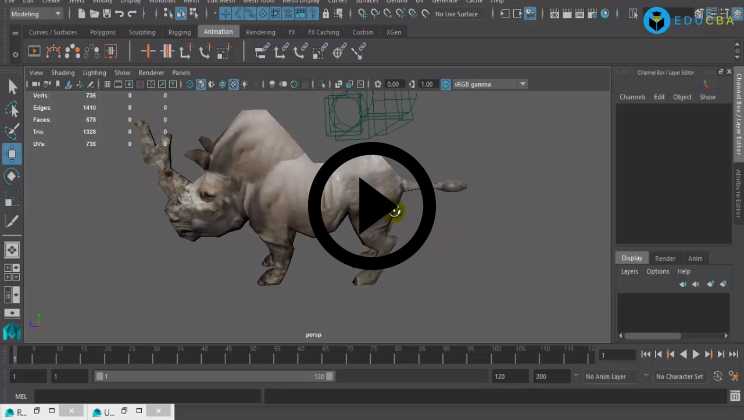This screenshot has height=420, width=744.
Task: Select the Render layer tab
Action: (x=665, y=258)
